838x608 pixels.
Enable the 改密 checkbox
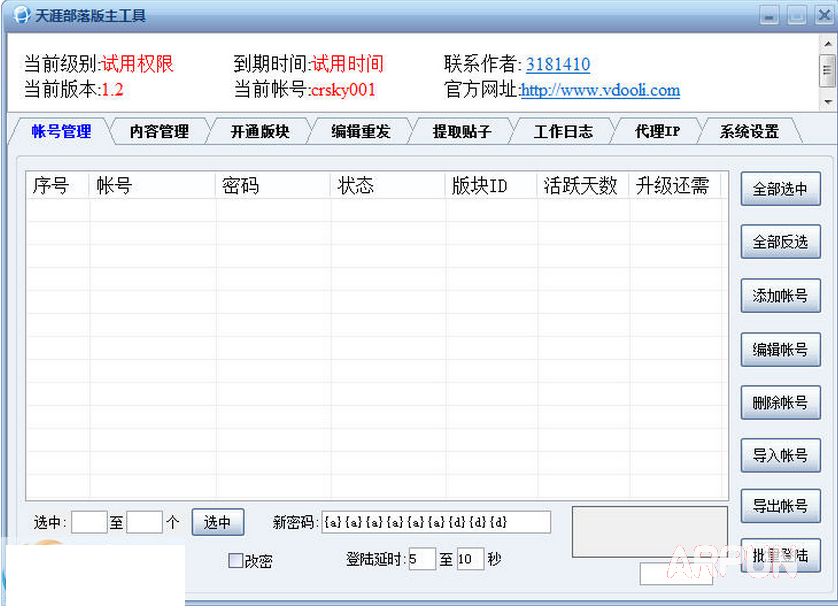236,561
